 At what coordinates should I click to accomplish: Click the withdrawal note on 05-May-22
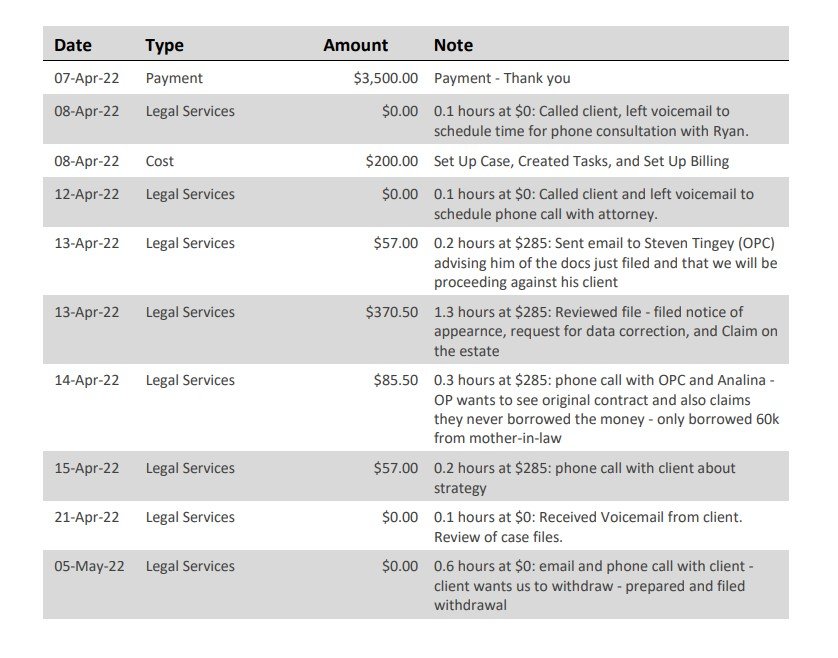pos(594,586)
